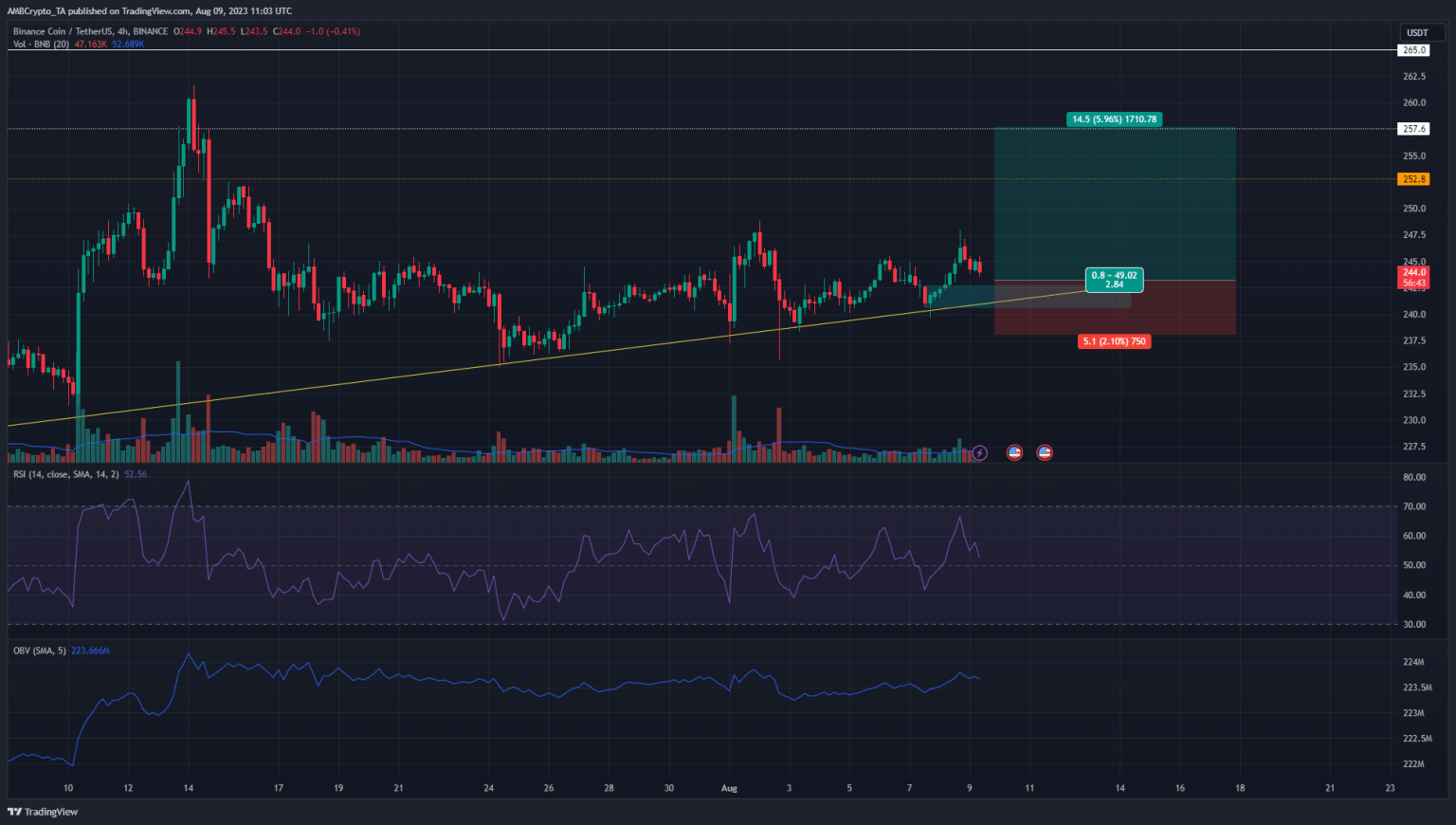This screenshot has height=825, width=1456.
Task: Click the Aug label on the time axis
Action: click(x=729, y=788)
